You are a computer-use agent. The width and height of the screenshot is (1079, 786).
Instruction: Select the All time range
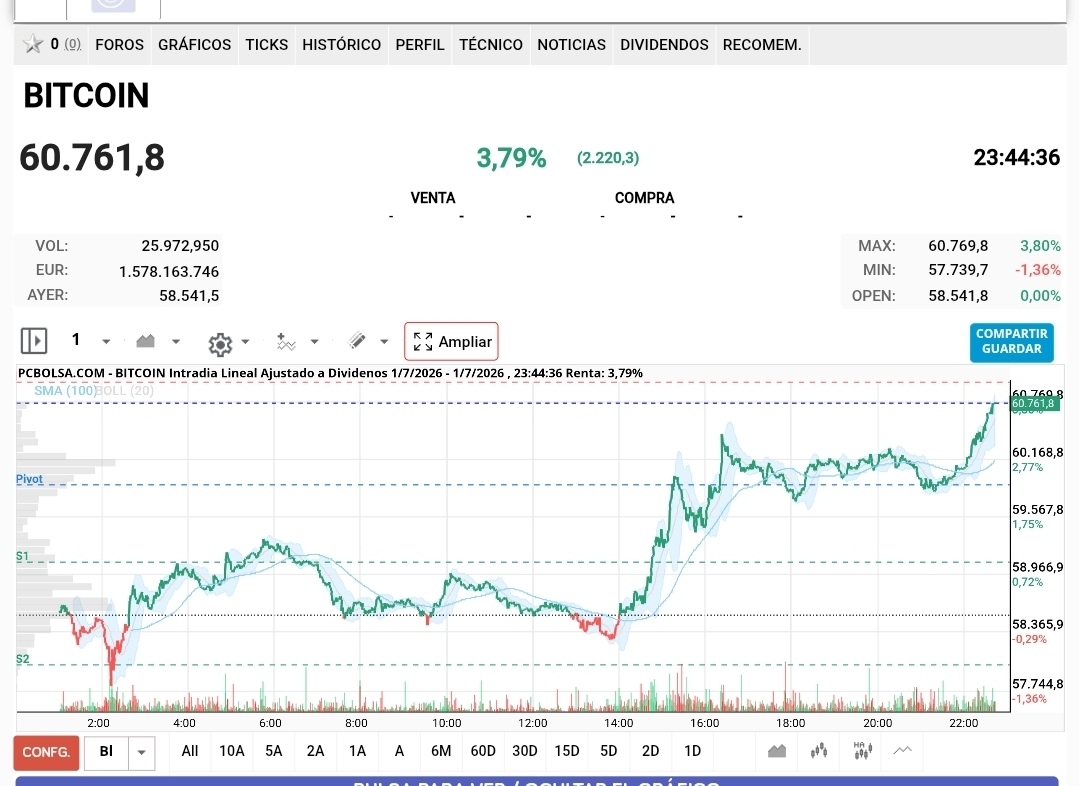coord(190,751)
